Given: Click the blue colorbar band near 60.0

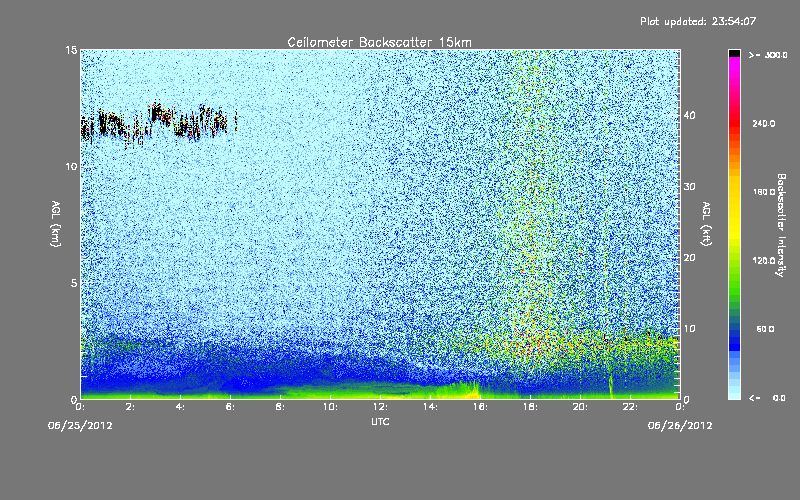Looking at the screenshot, I should [734, 332].
